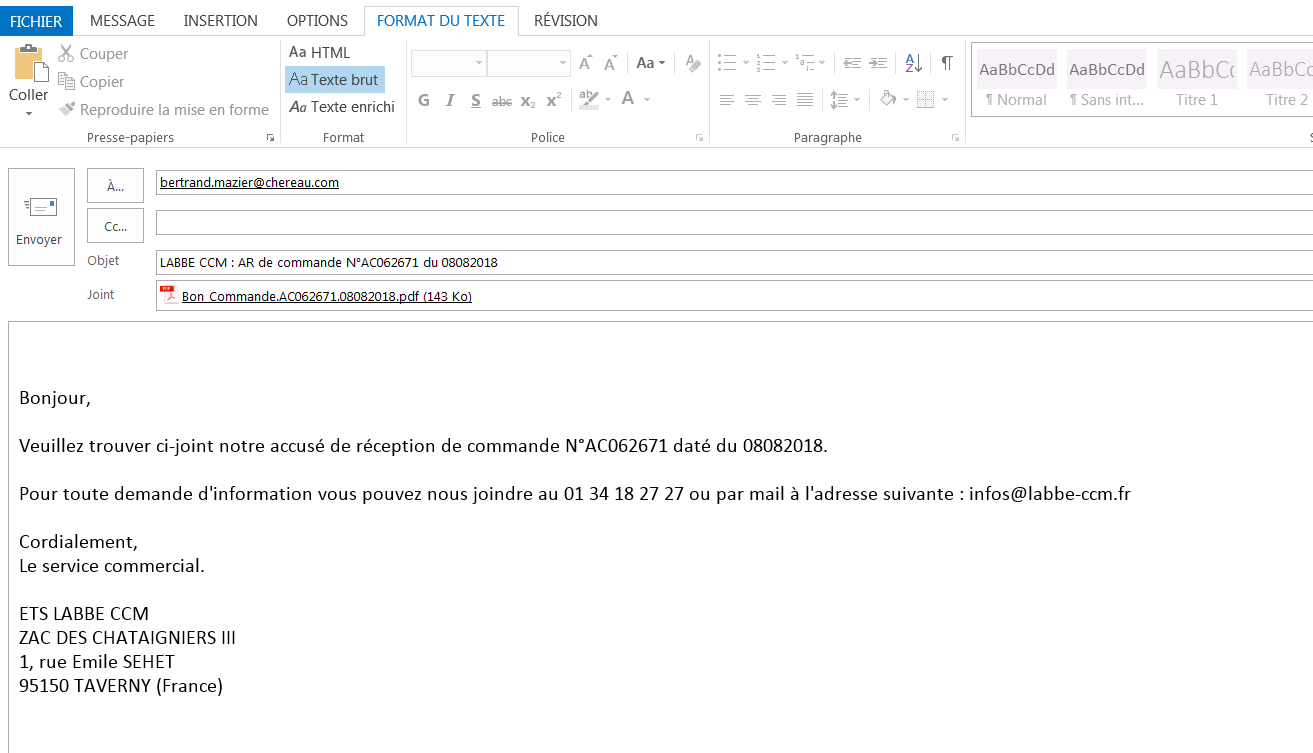Toggle italic (I) formatting
The height and width of the screenshot is (753, 1313).
coord(450,100)
